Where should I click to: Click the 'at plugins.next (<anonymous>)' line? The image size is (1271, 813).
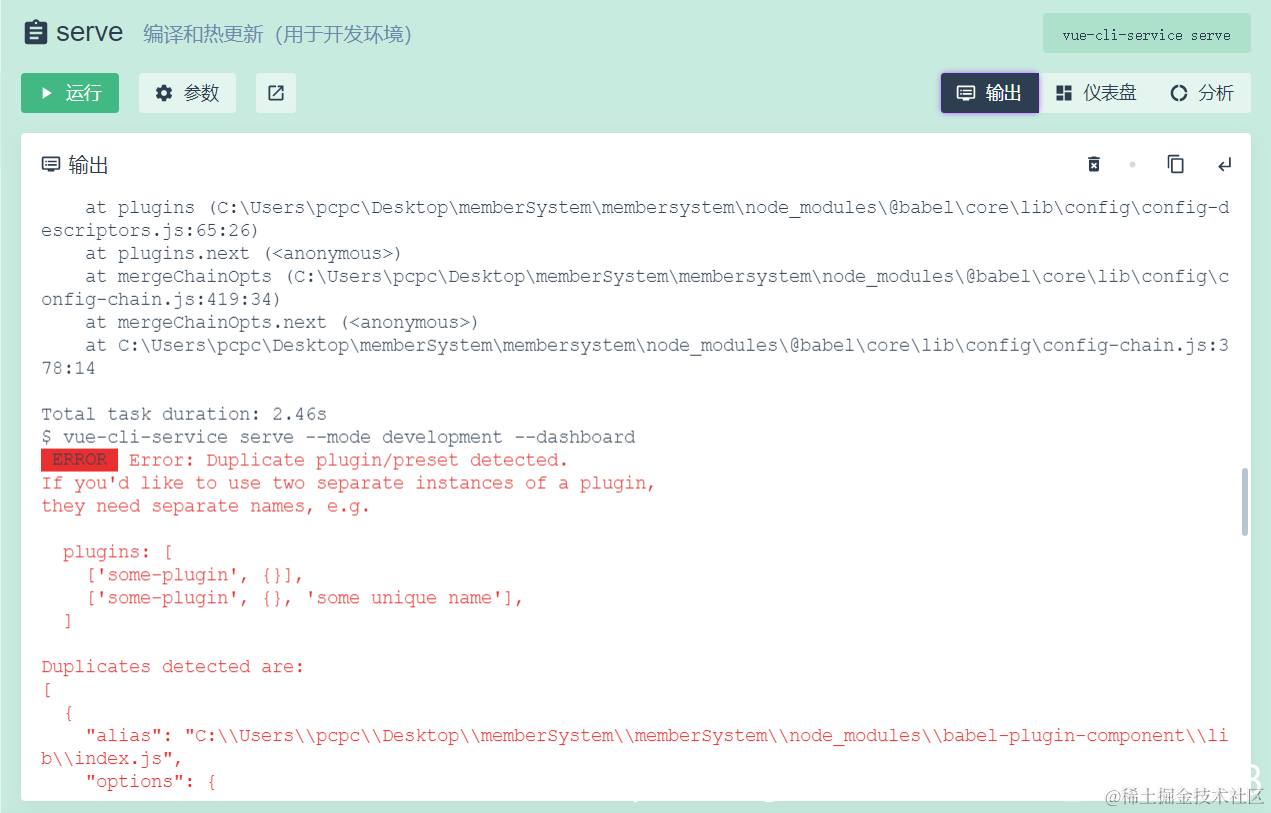243,253
